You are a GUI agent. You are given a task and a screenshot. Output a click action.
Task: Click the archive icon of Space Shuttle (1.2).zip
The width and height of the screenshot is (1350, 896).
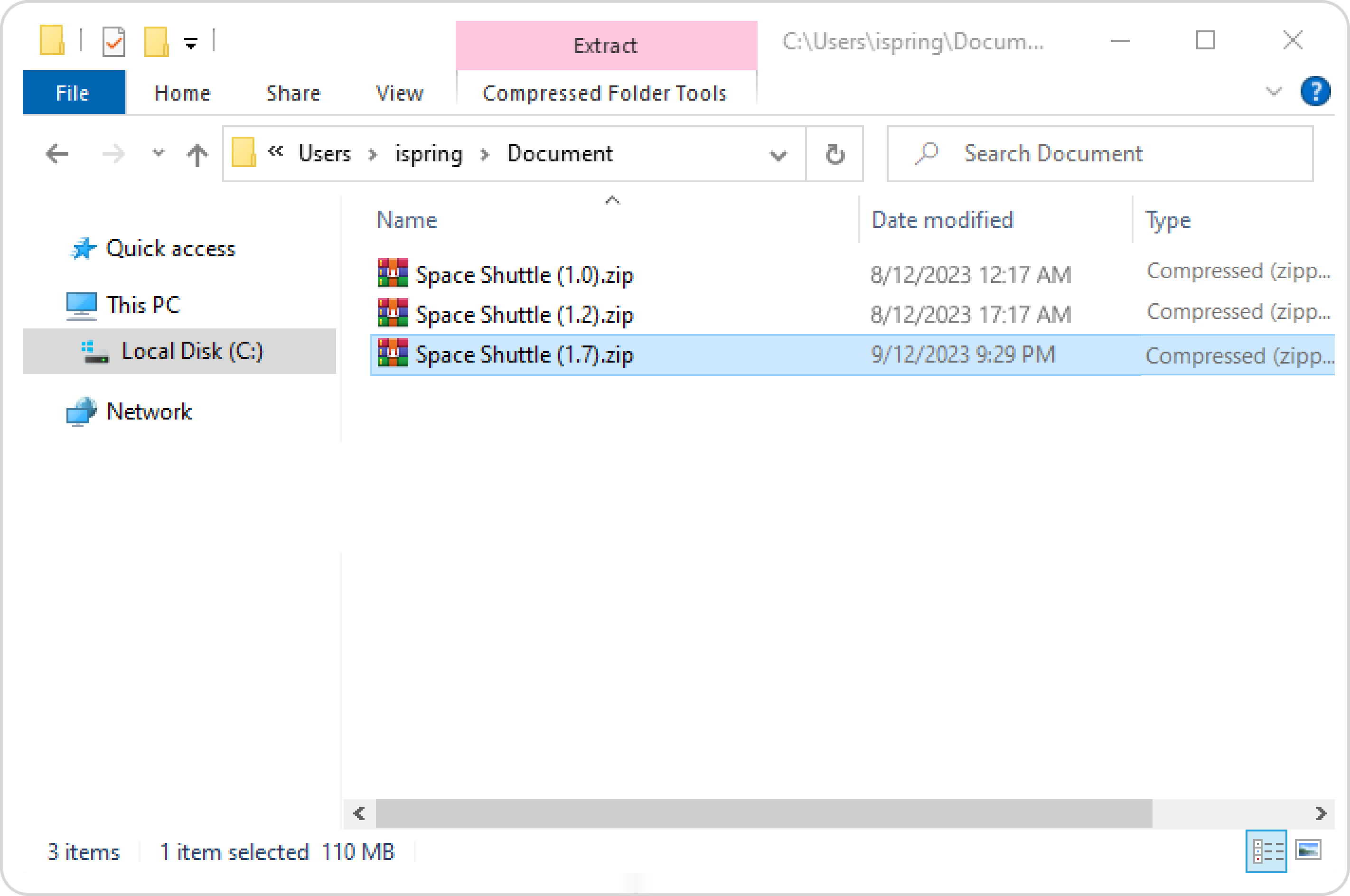pyautogui.click(x=393, y=313)
